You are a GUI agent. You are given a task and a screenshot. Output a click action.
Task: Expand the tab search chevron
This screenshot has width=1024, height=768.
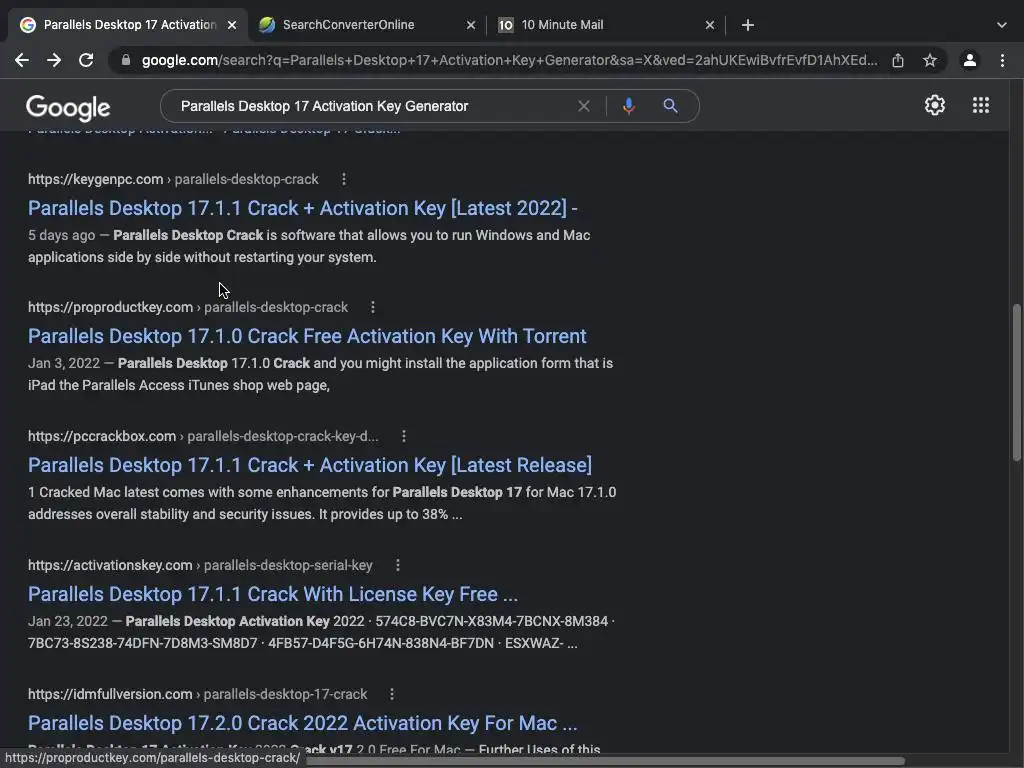pyautogui.click(x=1002, y=25)
